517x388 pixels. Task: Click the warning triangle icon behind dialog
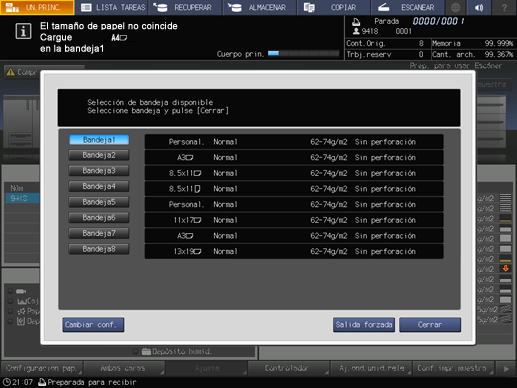[11, 72]
